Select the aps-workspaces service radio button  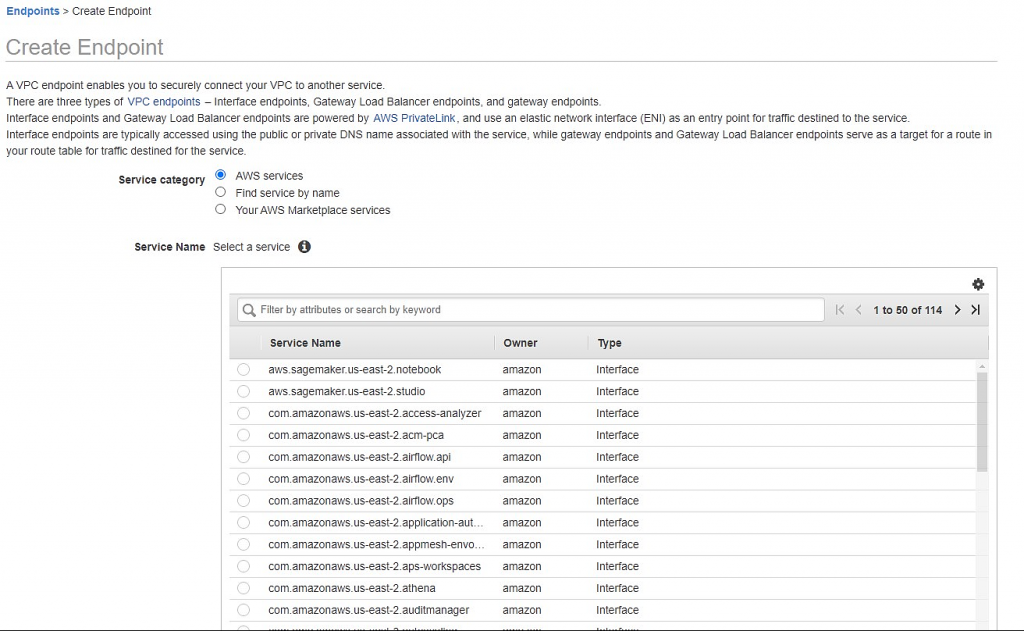tap(244, 566)
